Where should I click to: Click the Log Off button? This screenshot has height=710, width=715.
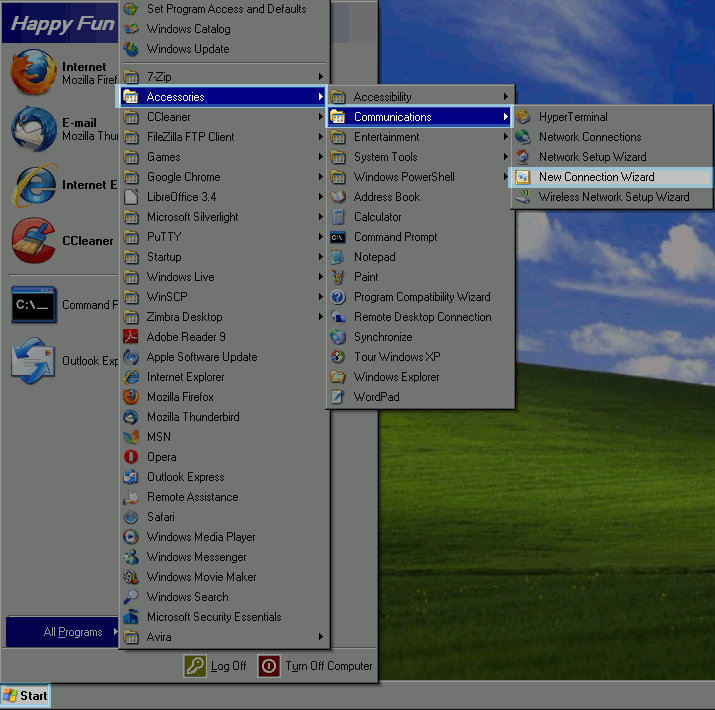[216, 666]
